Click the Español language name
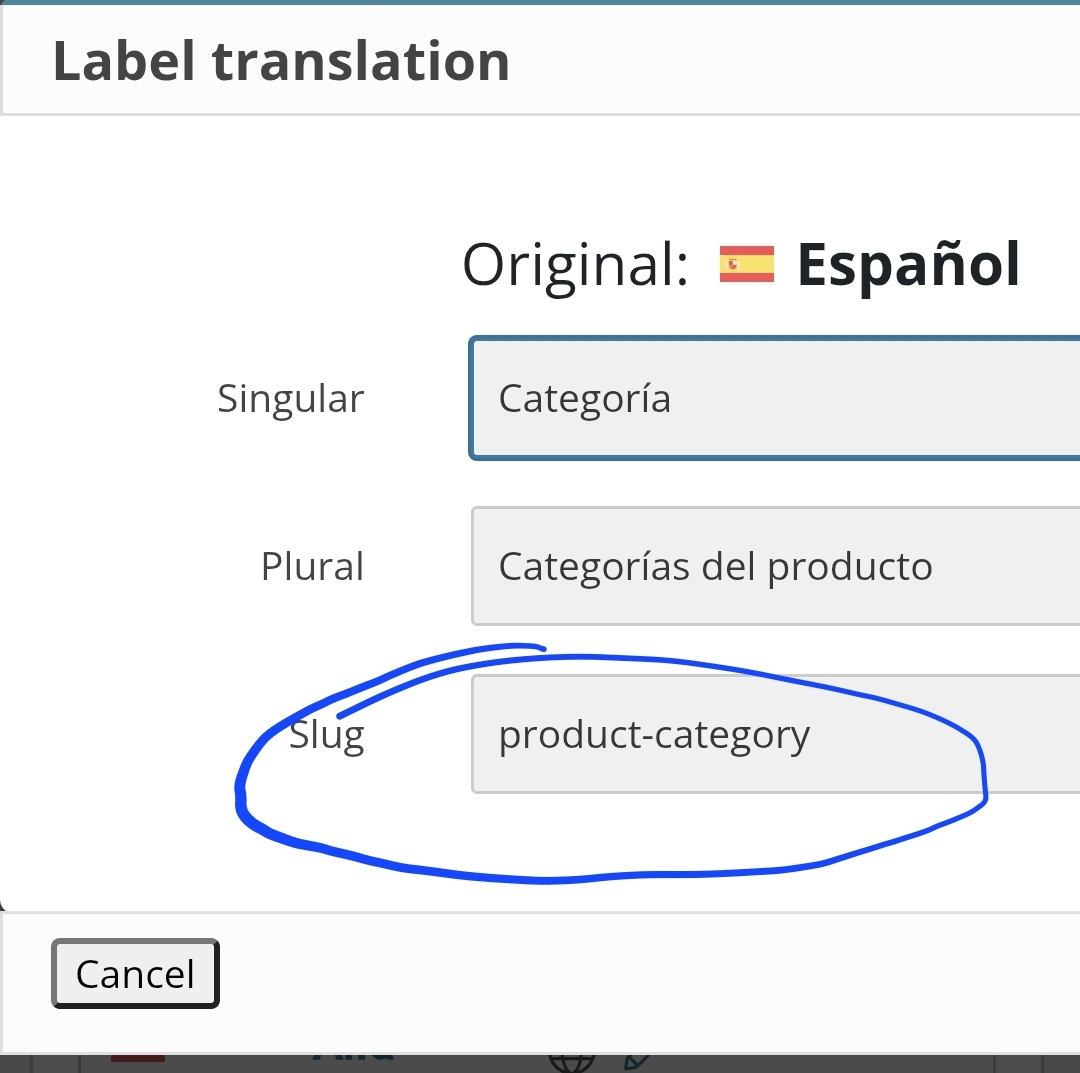The width and height of the screenshot is (1080, 1073). click(x=908, y=264)
